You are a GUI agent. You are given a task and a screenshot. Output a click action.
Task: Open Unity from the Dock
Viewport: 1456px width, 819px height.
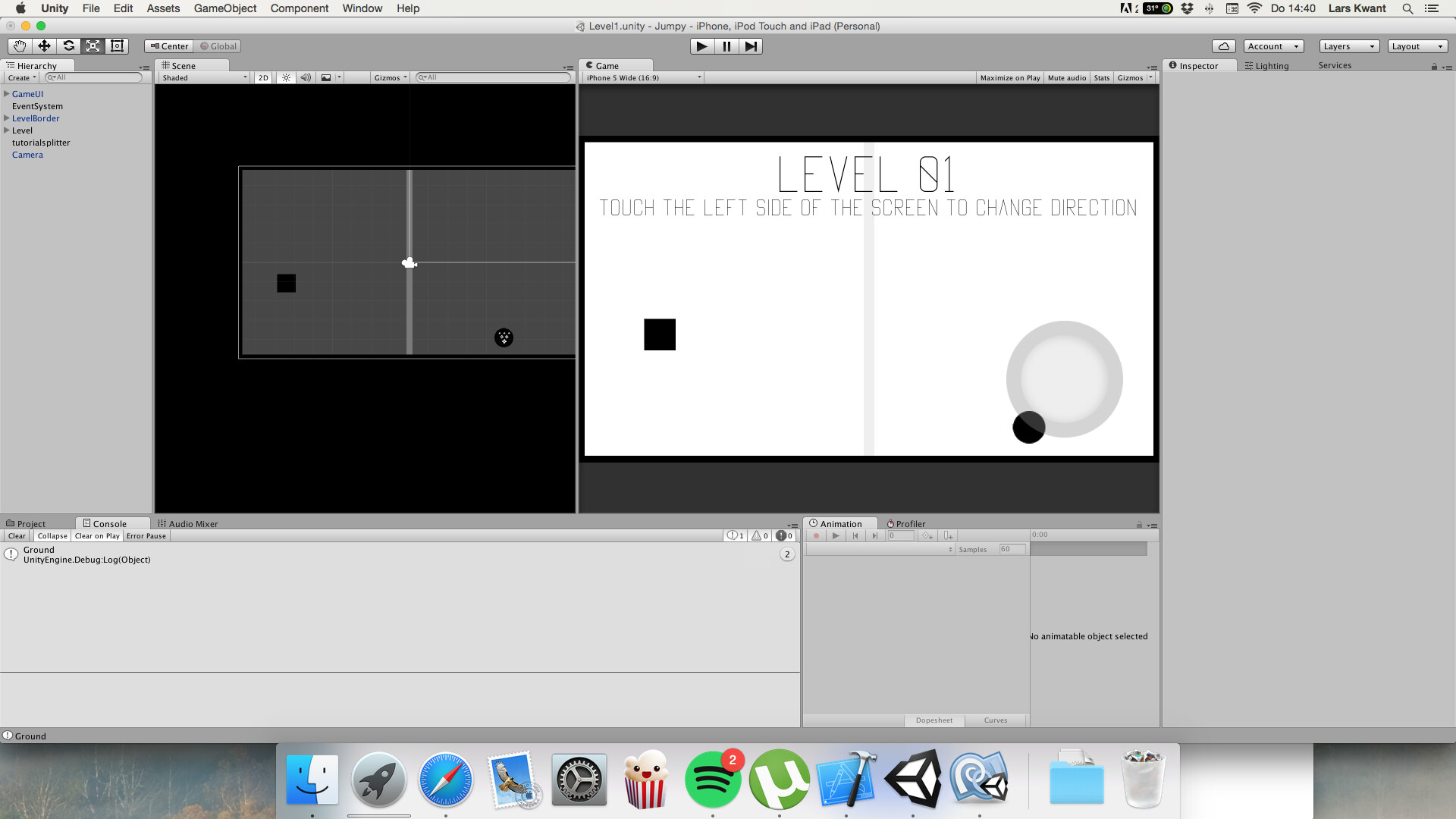914,779
